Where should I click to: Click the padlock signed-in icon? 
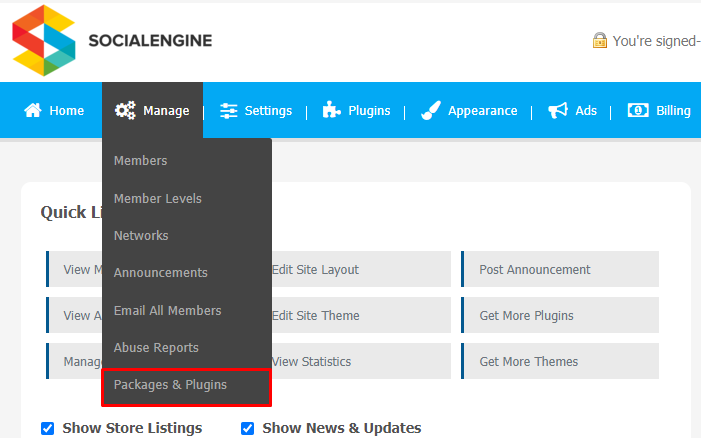600,40
